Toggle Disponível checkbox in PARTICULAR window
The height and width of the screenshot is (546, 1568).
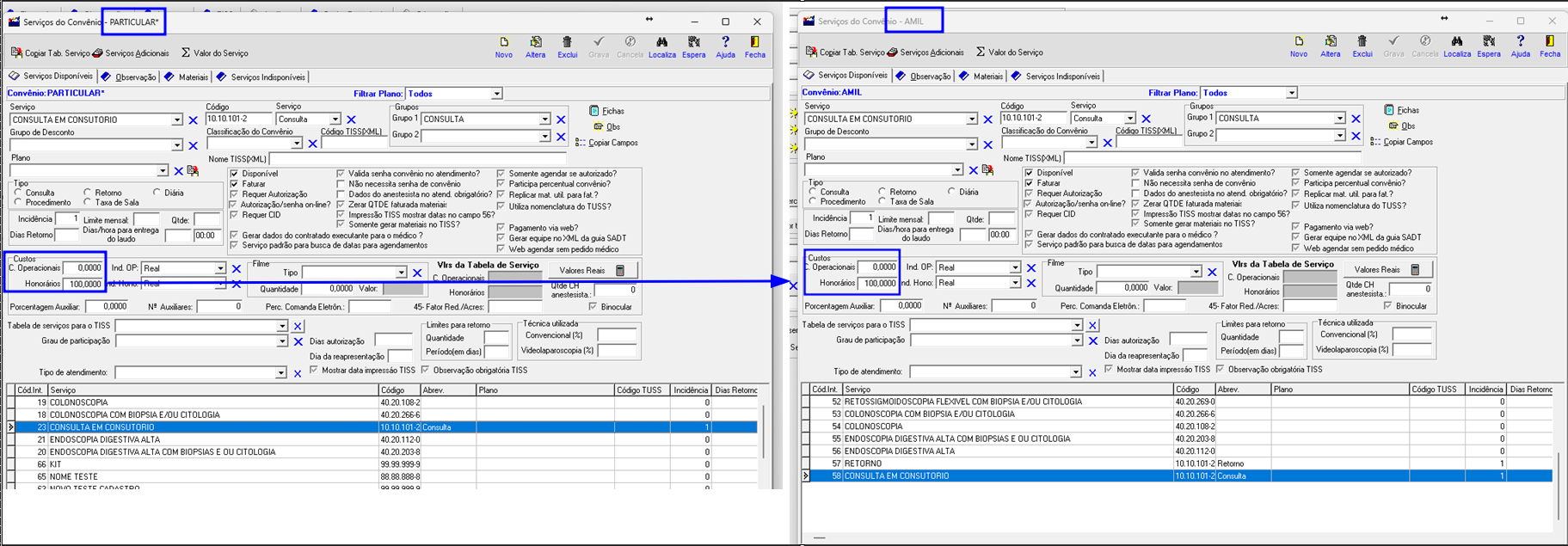[x=234, y=174]
